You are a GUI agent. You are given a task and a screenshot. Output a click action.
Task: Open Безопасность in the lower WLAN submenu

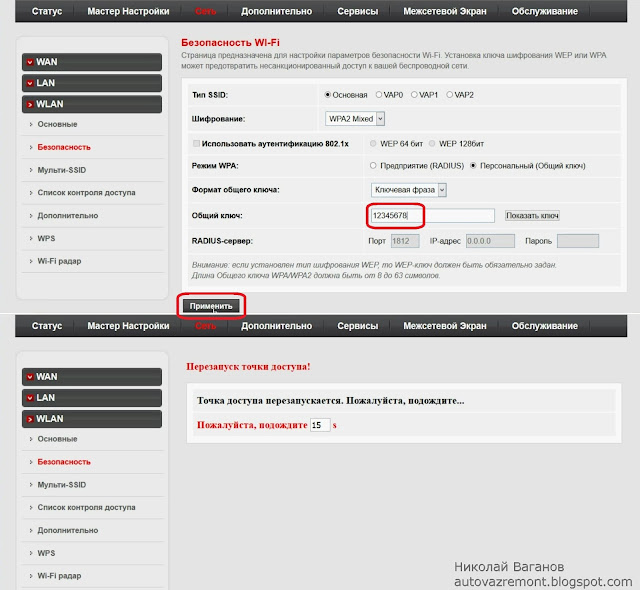[x=64, y=462]
